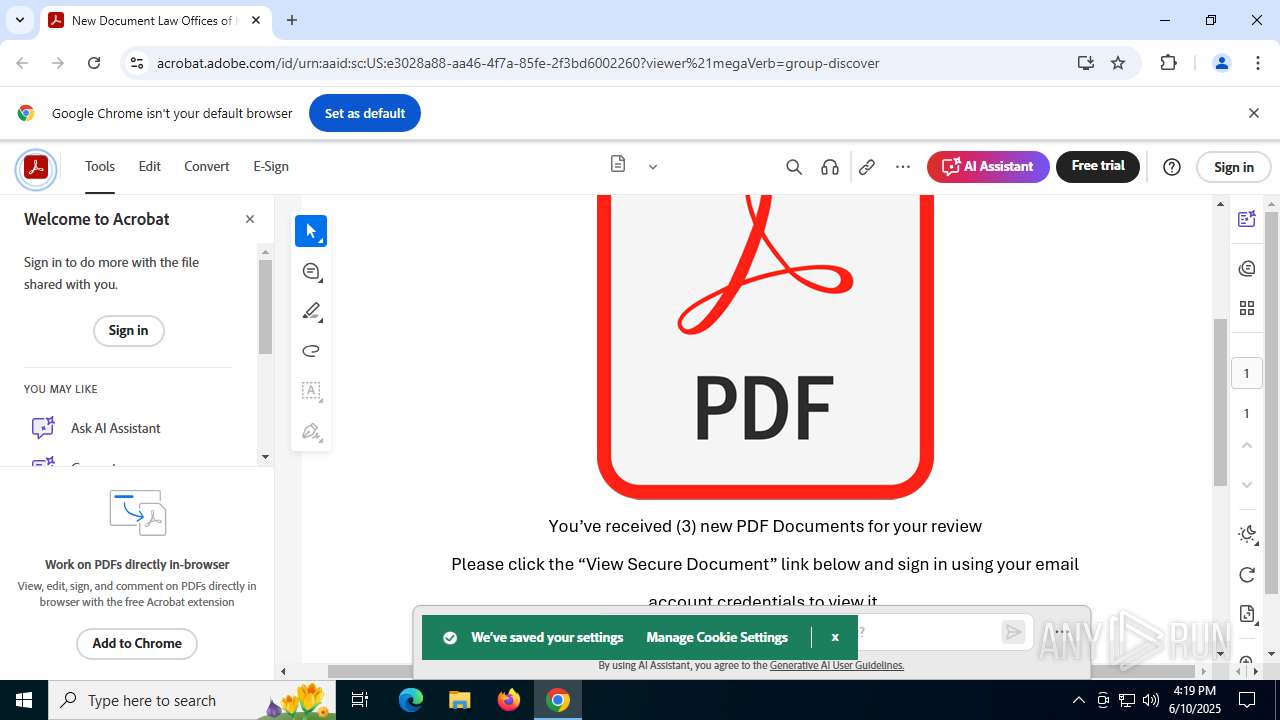
Task: Open Ask AI Assistant suggestion
Action: pos(116,428)
